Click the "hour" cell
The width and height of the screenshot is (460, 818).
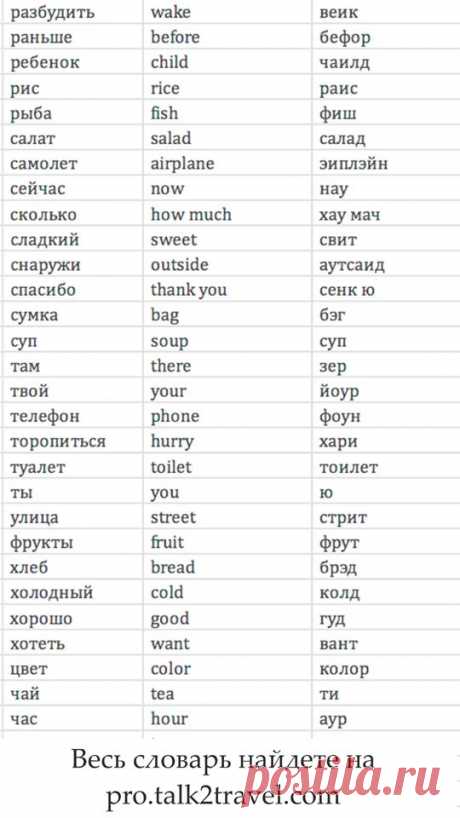169,719
